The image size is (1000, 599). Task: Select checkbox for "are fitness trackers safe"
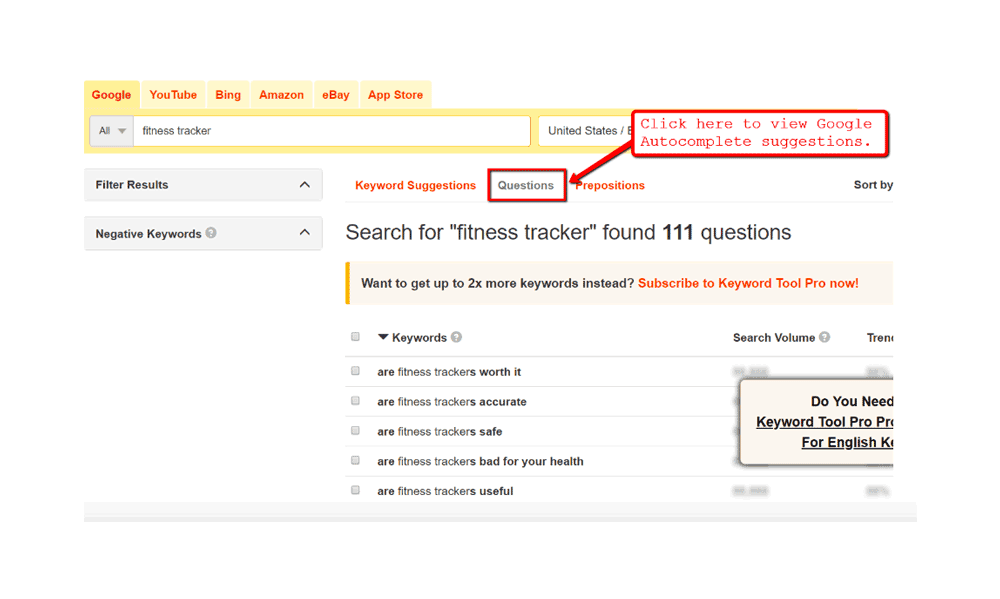point(355,431)
